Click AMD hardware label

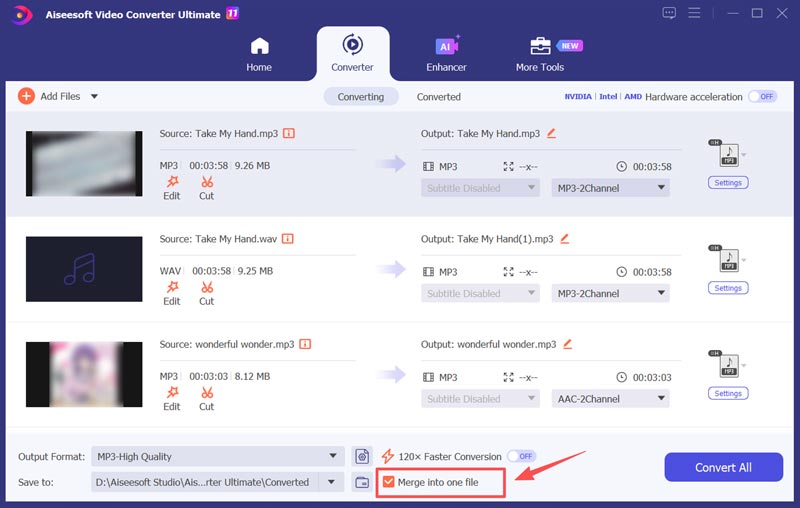633,96
